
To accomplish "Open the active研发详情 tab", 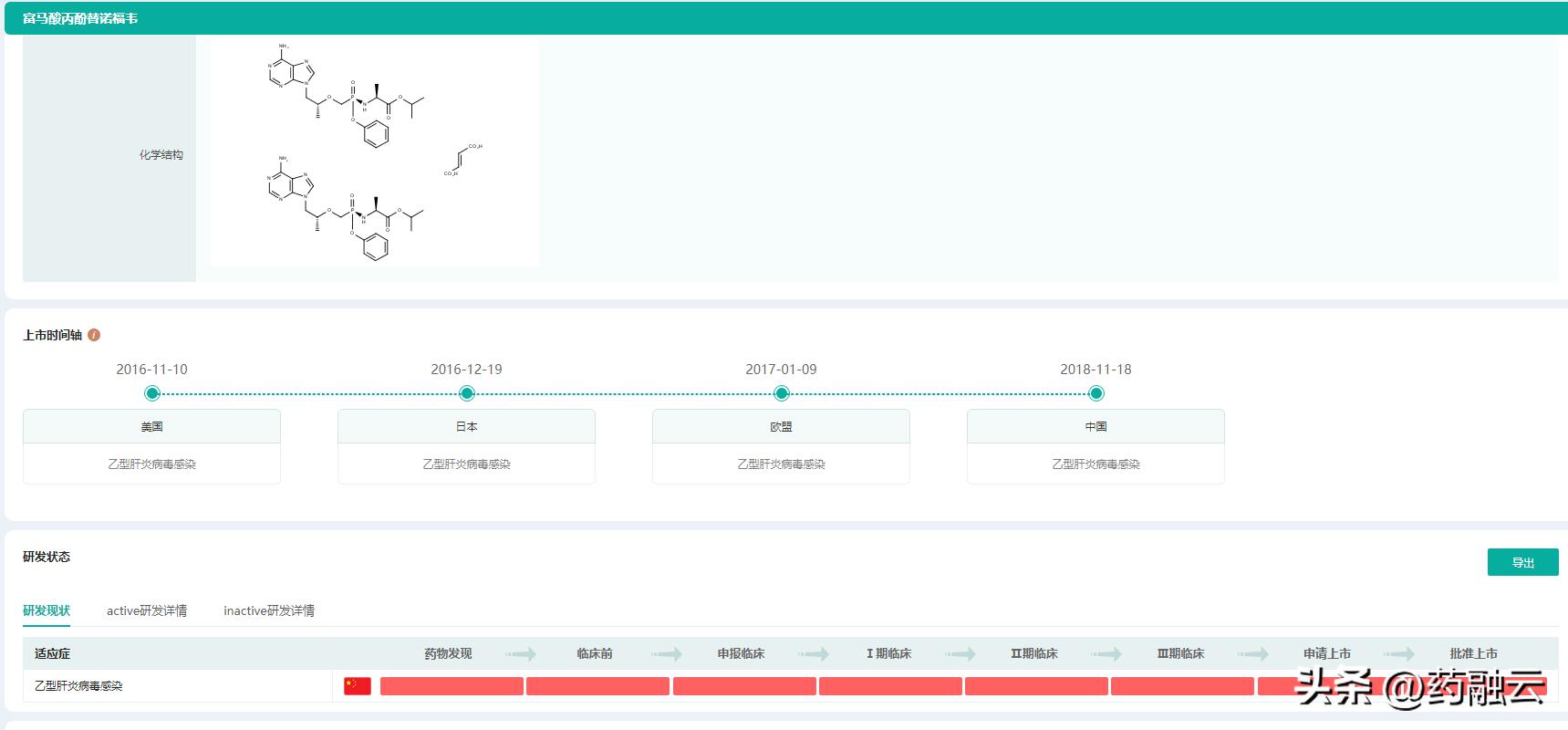I will pyautogui.click(x=147, y=610).
